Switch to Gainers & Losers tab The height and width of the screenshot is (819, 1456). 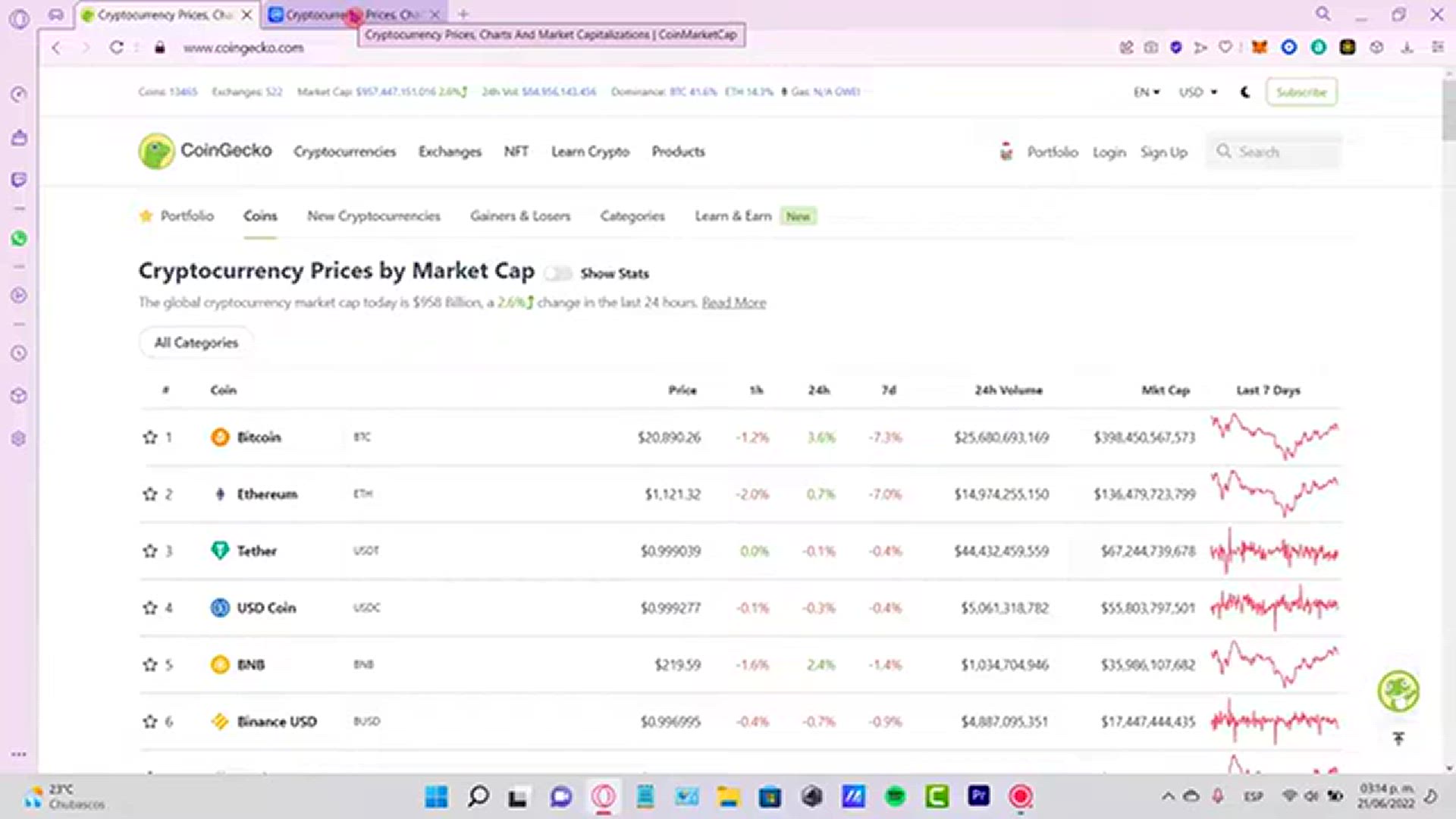click(x=520, y=216)
